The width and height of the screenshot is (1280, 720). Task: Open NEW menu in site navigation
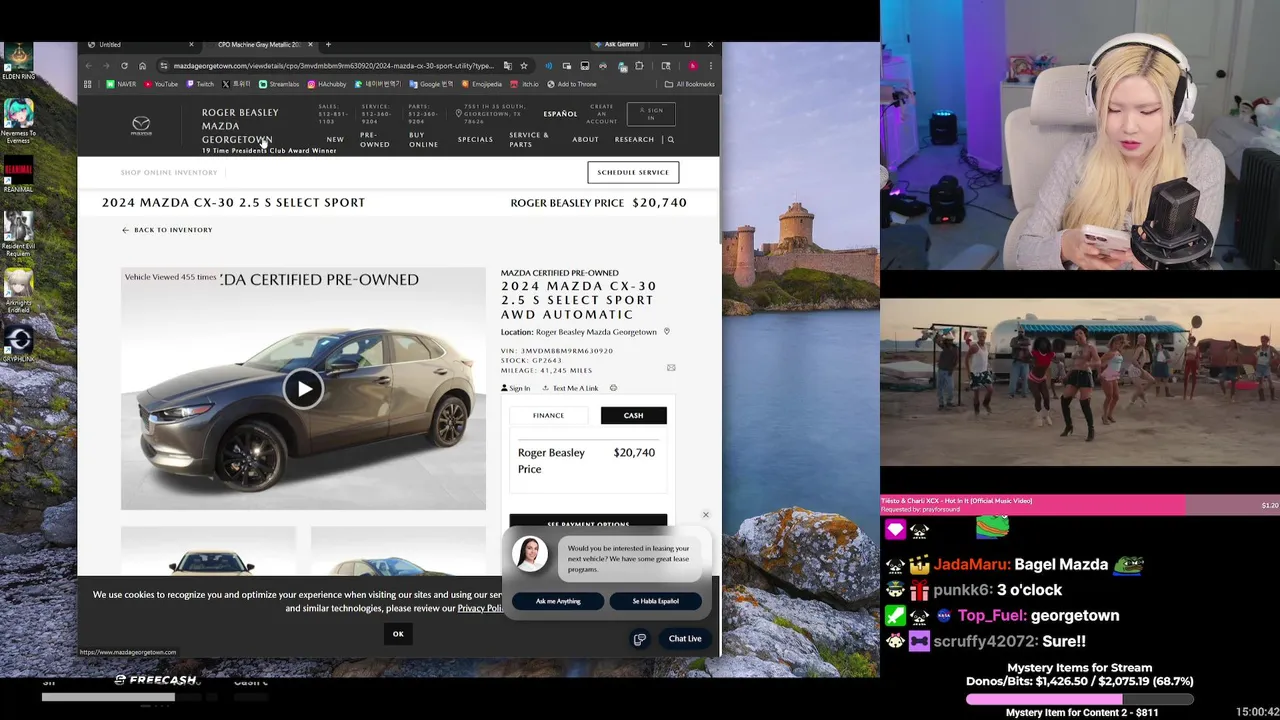point(335,140)
